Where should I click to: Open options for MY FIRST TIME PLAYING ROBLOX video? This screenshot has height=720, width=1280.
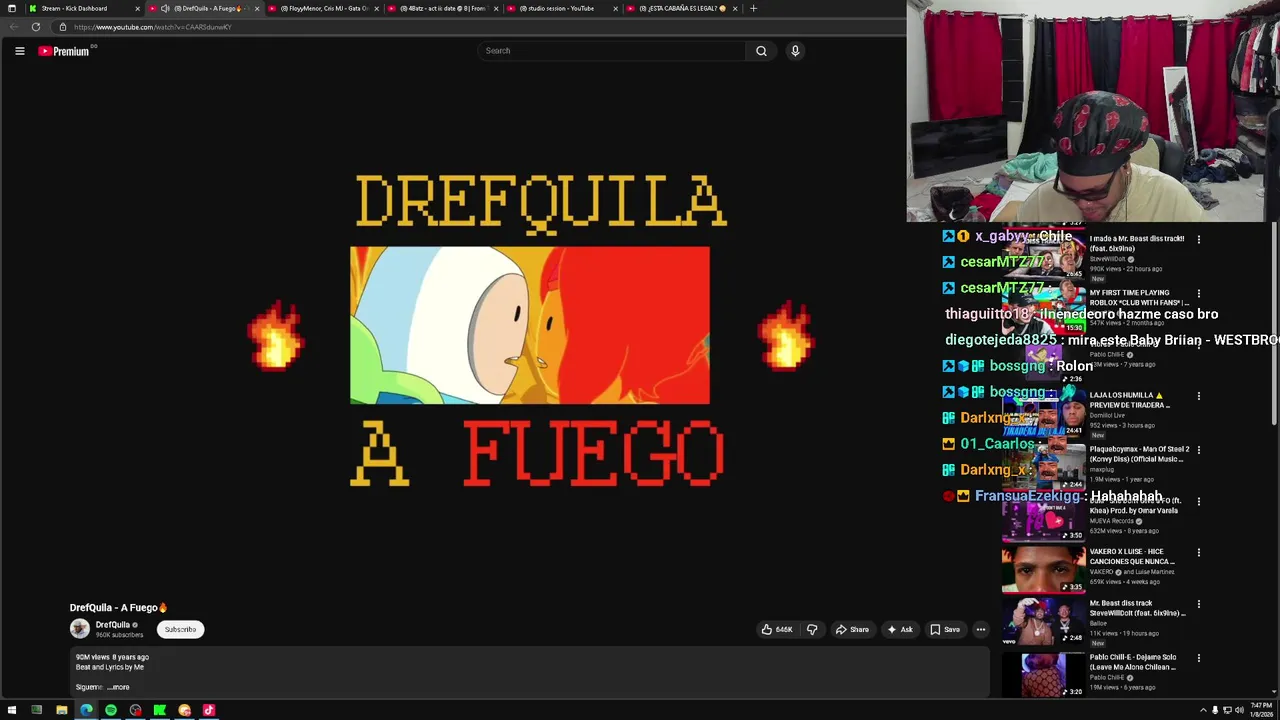coord(1198,294)
